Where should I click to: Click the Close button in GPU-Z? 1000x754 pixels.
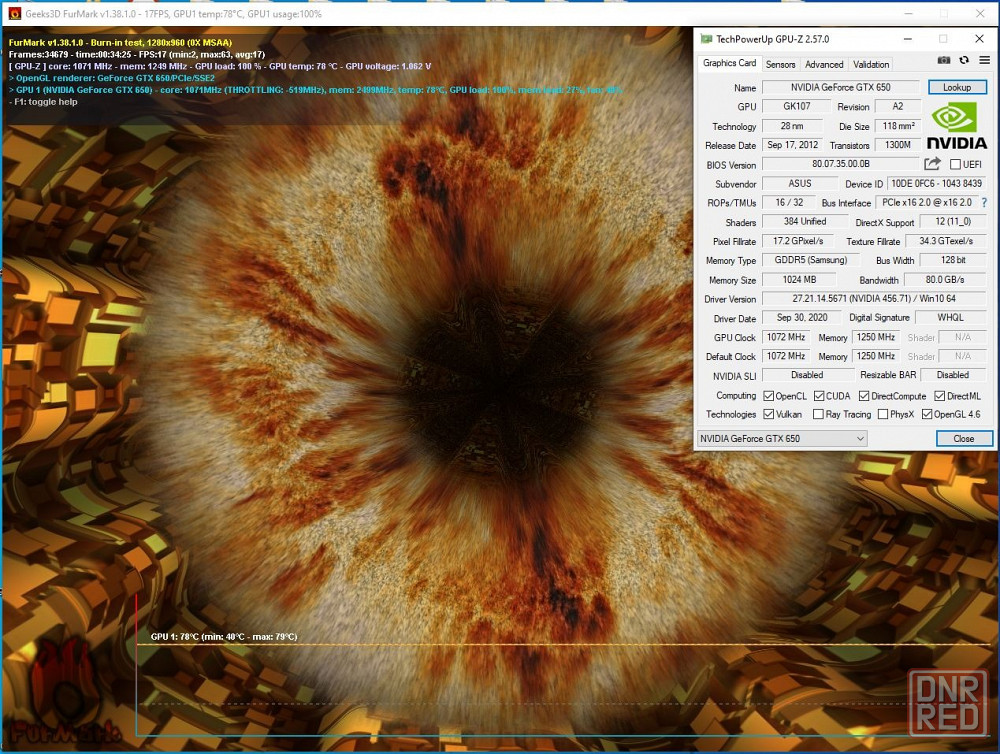point(964,439)
